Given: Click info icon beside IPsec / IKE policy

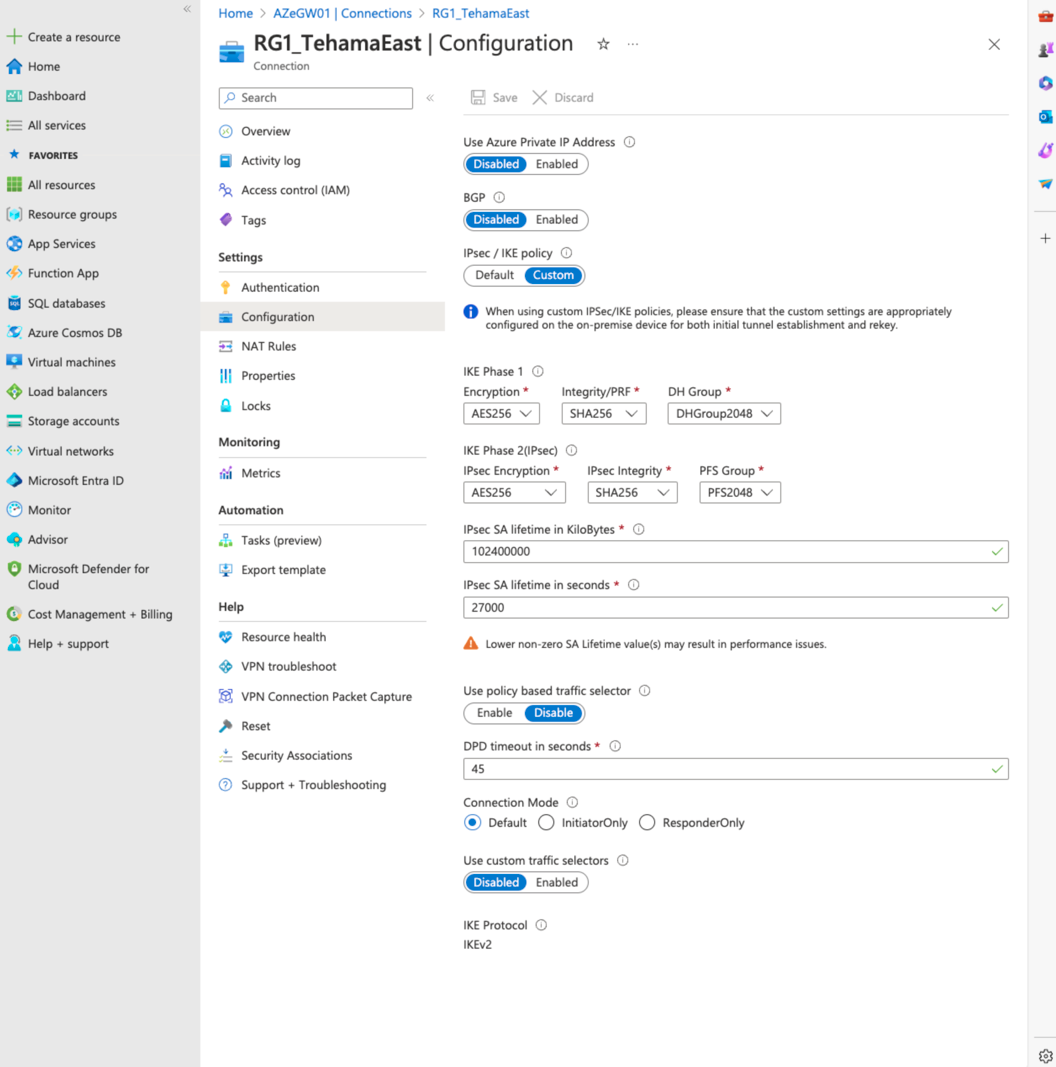Looking at the screenshot, I should [x=566, y=252].
